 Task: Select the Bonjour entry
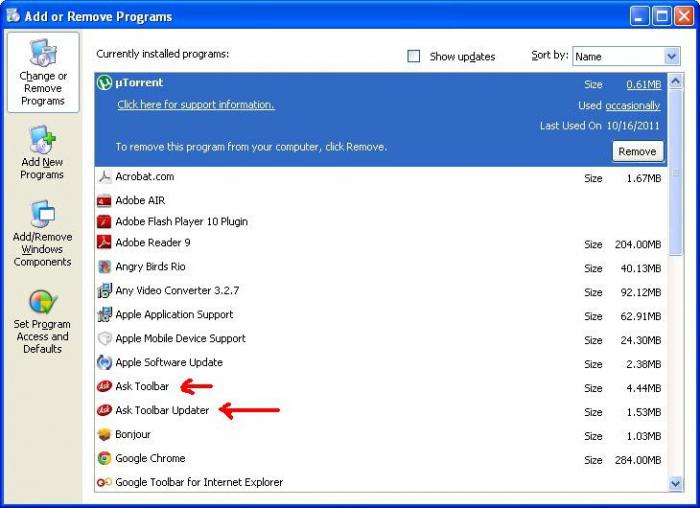(380, 435)
